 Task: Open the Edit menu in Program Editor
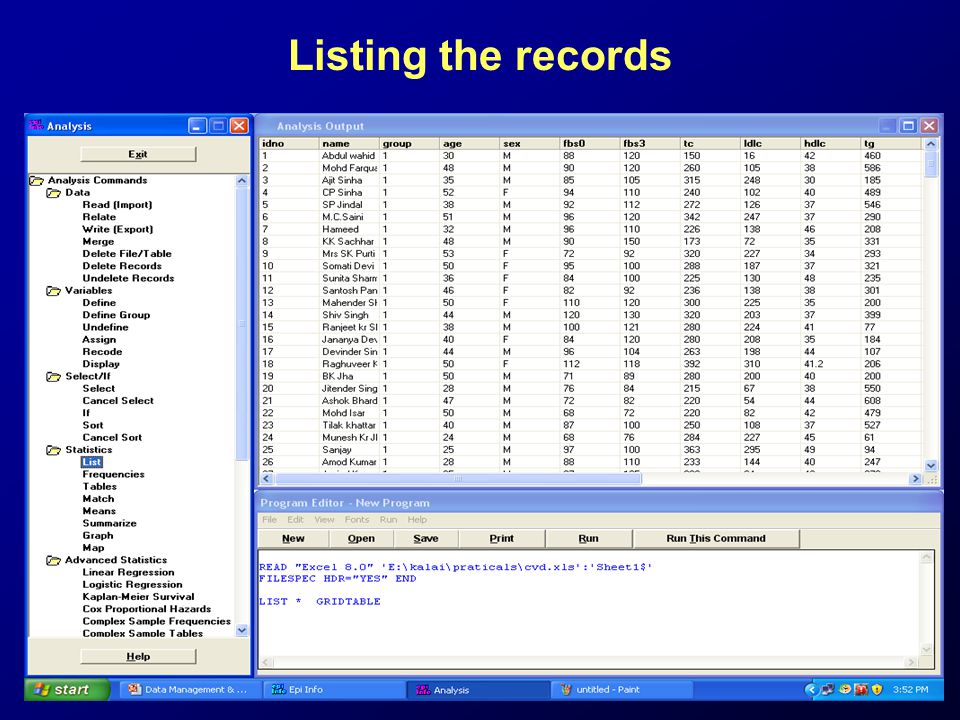pos(296,519)
